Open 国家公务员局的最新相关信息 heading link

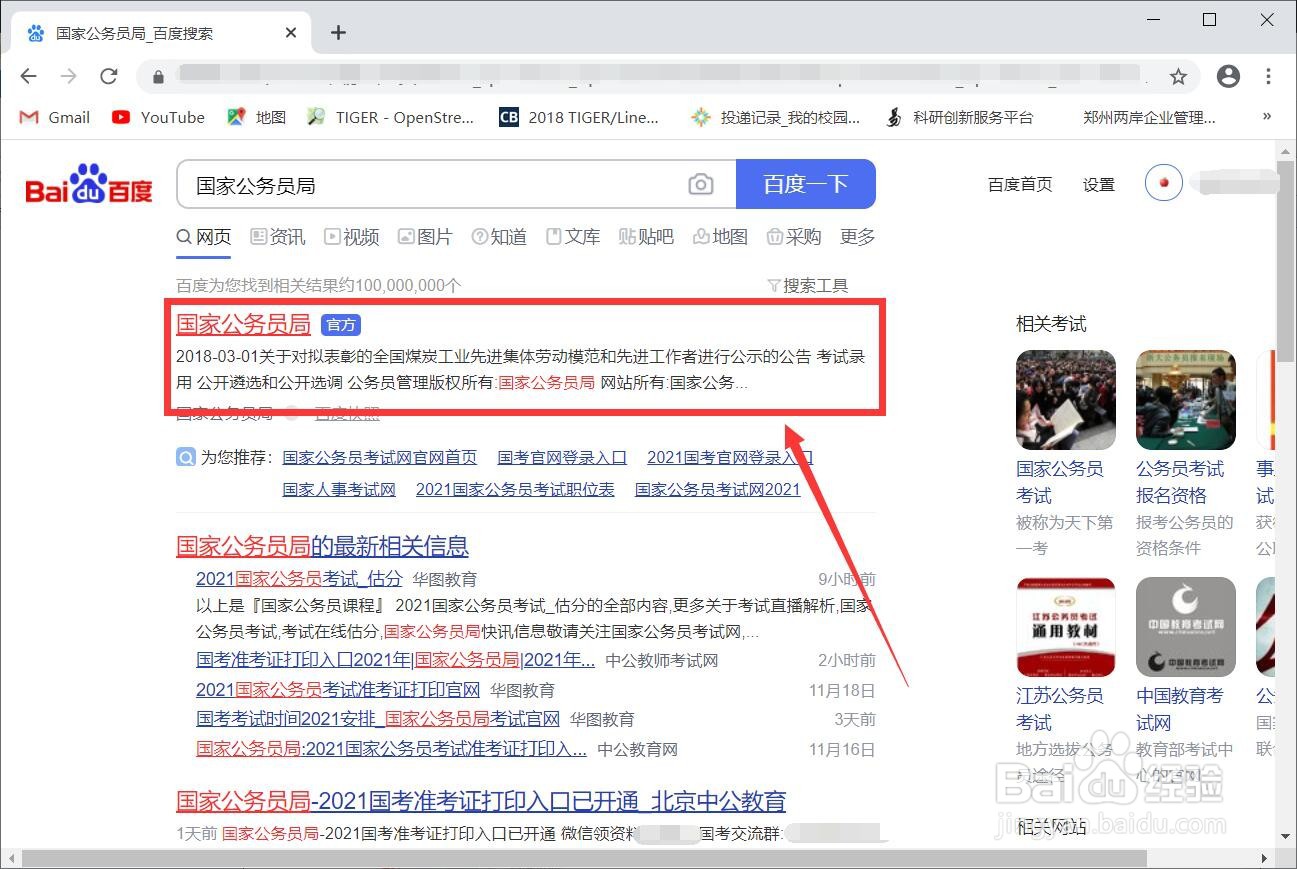(322, 546)
